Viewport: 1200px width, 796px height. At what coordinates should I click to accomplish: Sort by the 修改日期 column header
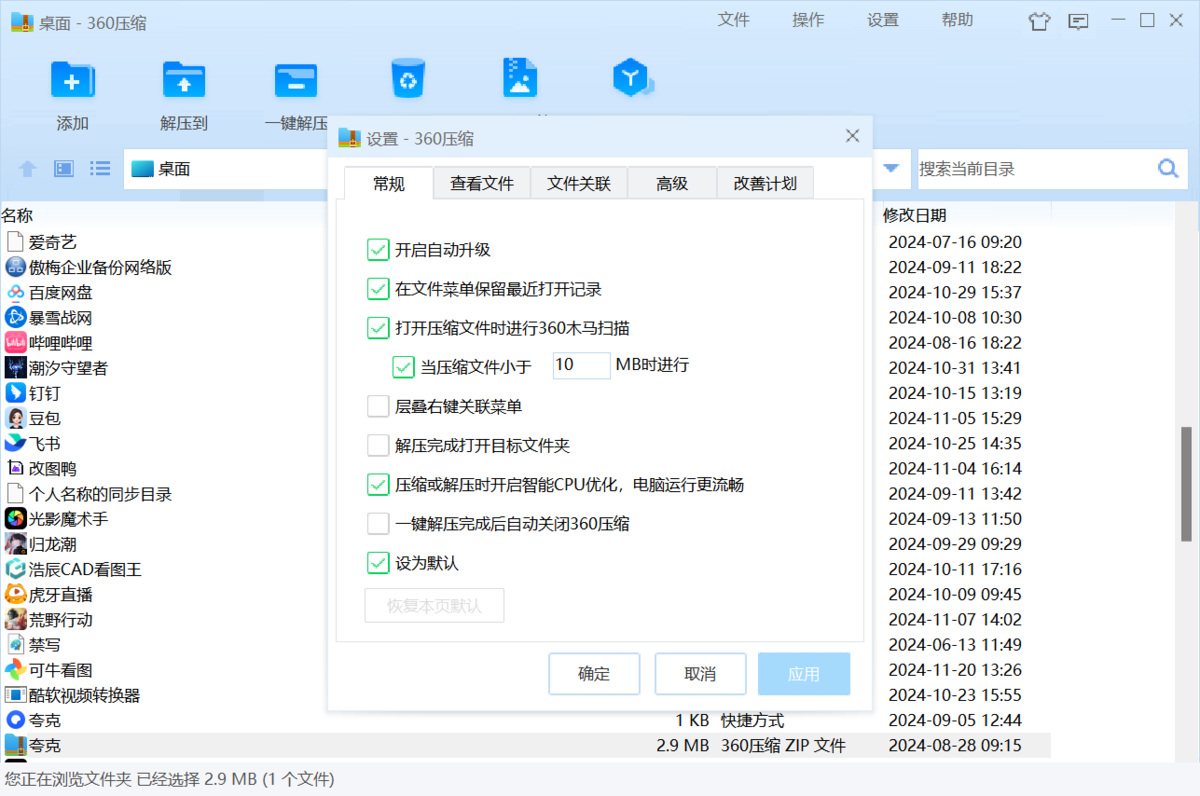tap(914, 215)
